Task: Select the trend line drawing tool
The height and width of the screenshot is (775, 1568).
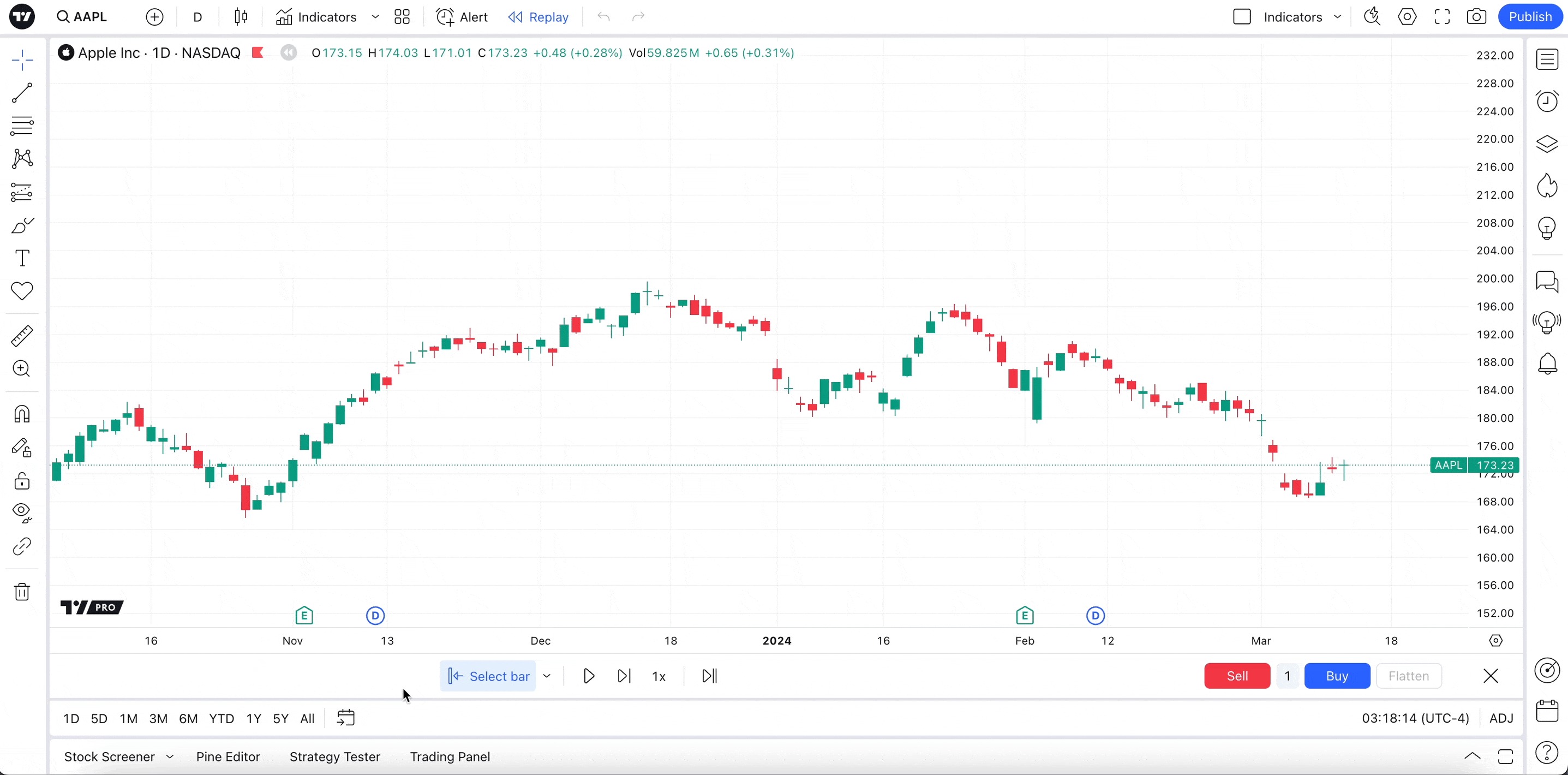Action: coord(22,93)
